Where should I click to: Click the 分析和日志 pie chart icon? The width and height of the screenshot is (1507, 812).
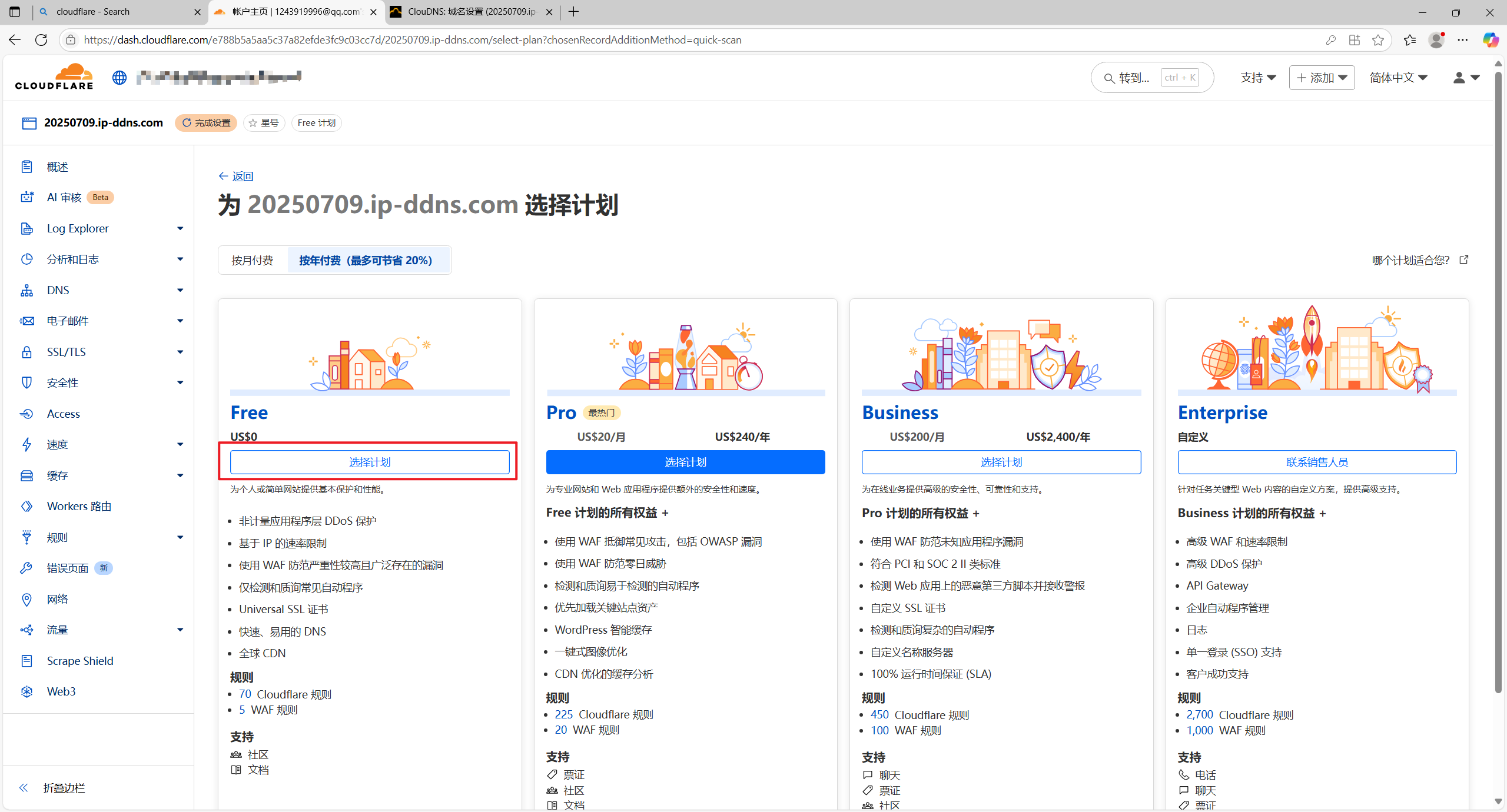click(26, 259)
